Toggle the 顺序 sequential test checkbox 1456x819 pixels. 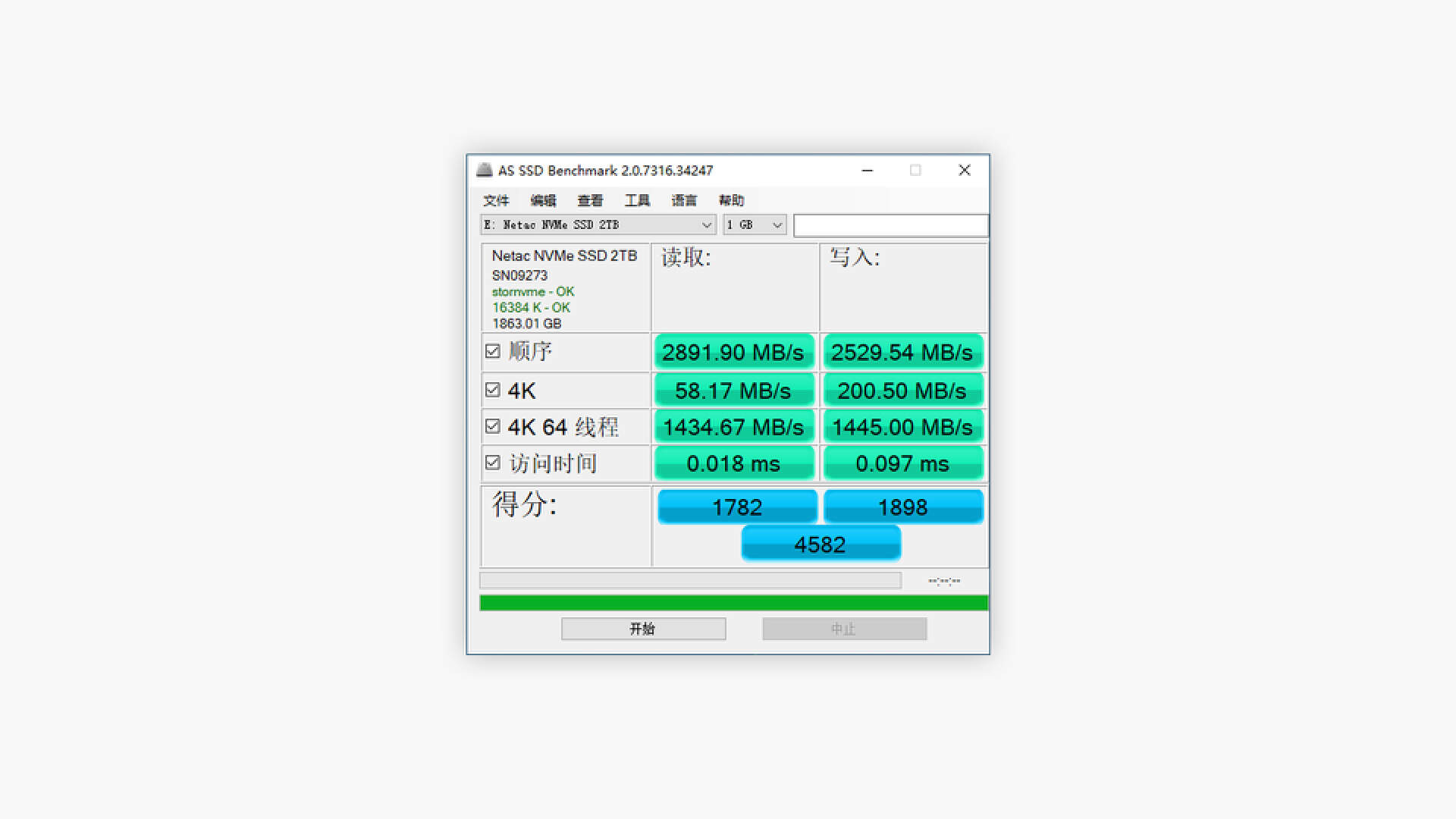click(x=492, y=351)
